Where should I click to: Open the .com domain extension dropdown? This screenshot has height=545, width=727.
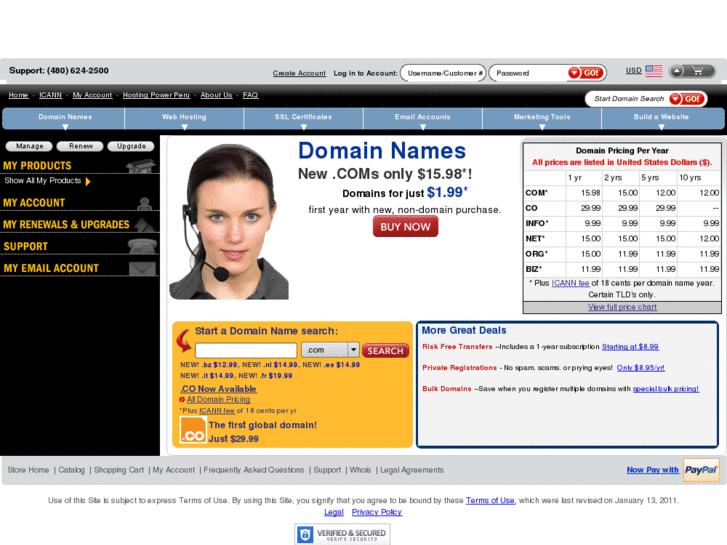[x=330, y=350]
